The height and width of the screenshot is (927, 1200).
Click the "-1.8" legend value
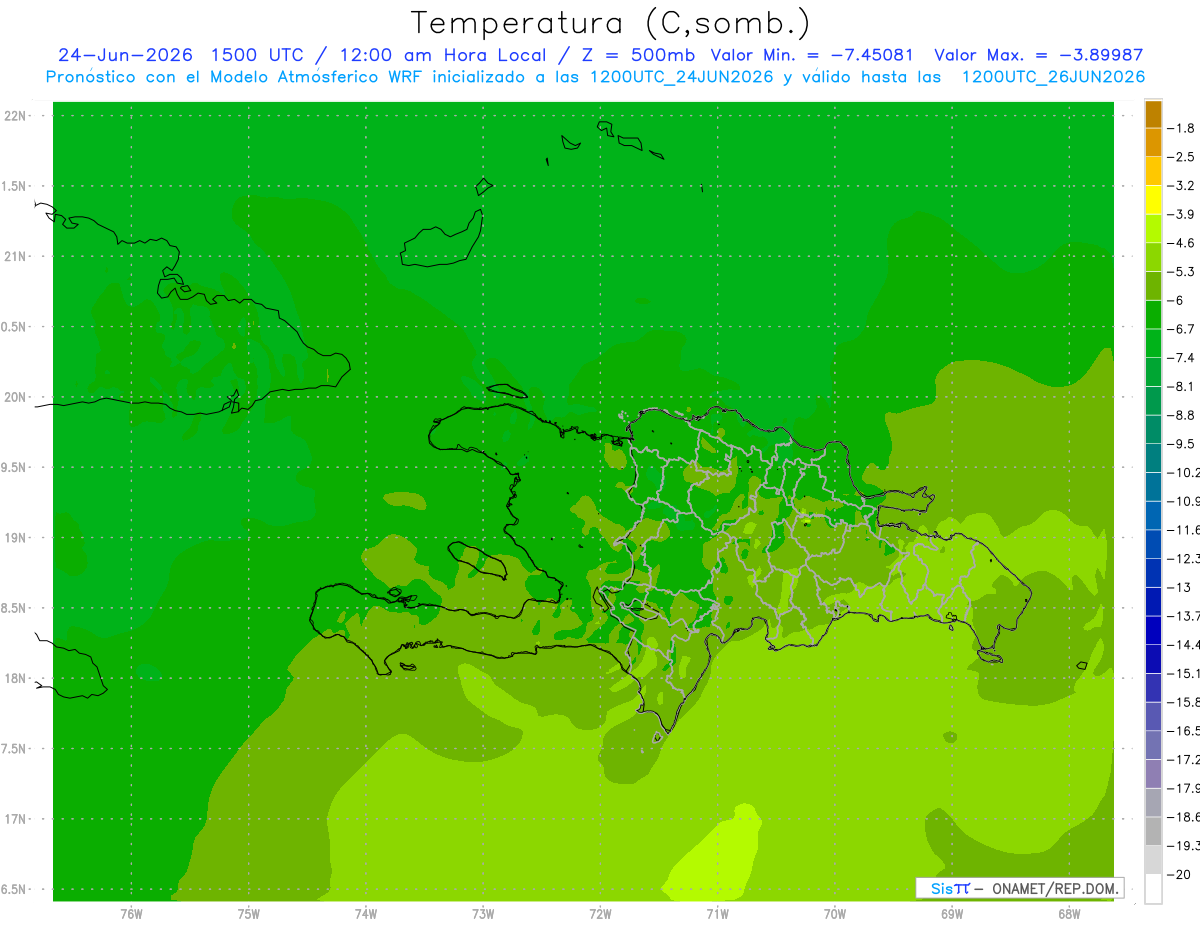point(1183,129)
